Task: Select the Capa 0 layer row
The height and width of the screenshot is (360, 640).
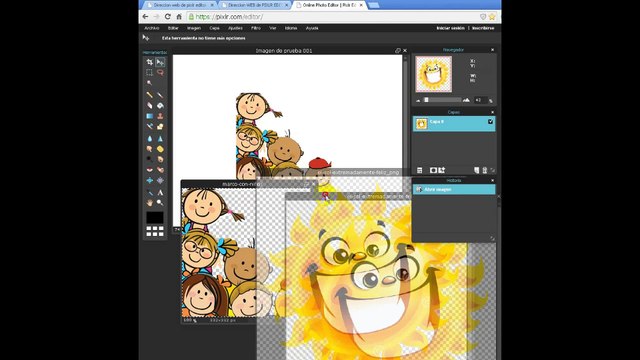Action: (x=454, y=124)
